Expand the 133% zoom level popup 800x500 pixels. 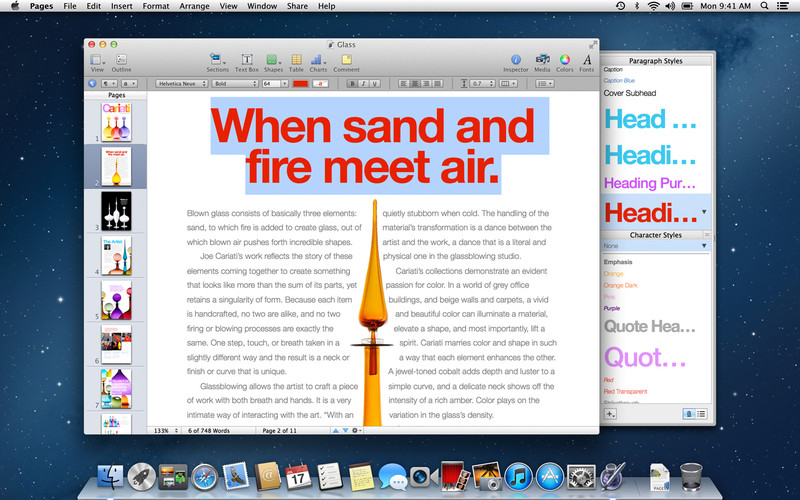166,430
